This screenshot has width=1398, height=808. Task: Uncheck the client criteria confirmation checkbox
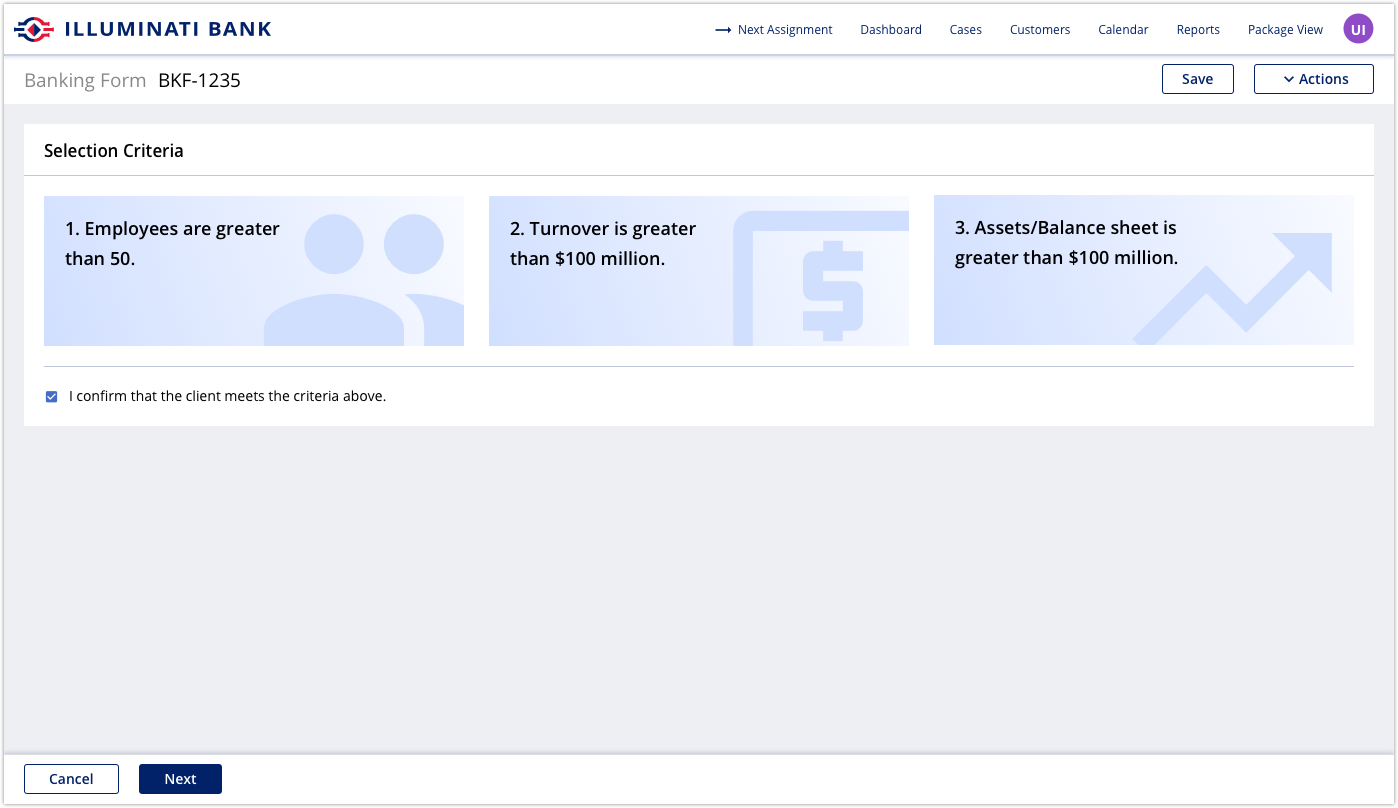pyautogui.click(x=51, y=396)
